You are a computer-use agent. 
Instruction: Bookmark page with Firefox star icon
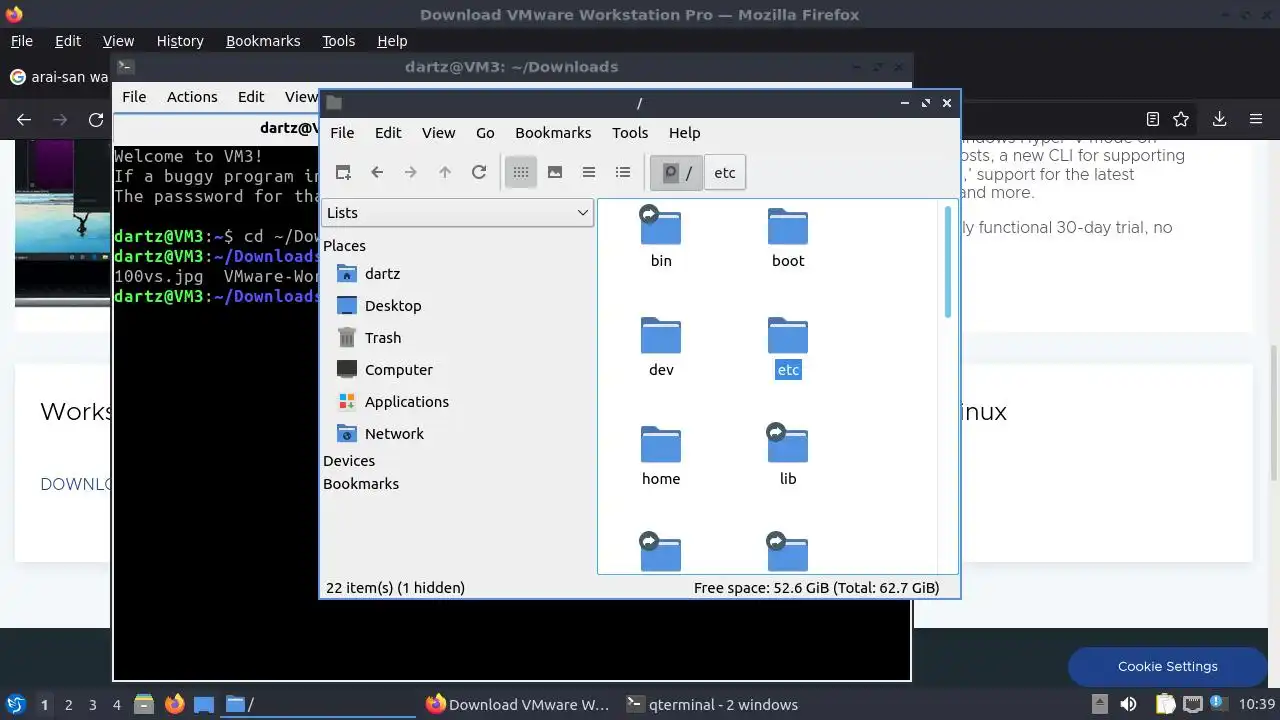(1181, 119)
